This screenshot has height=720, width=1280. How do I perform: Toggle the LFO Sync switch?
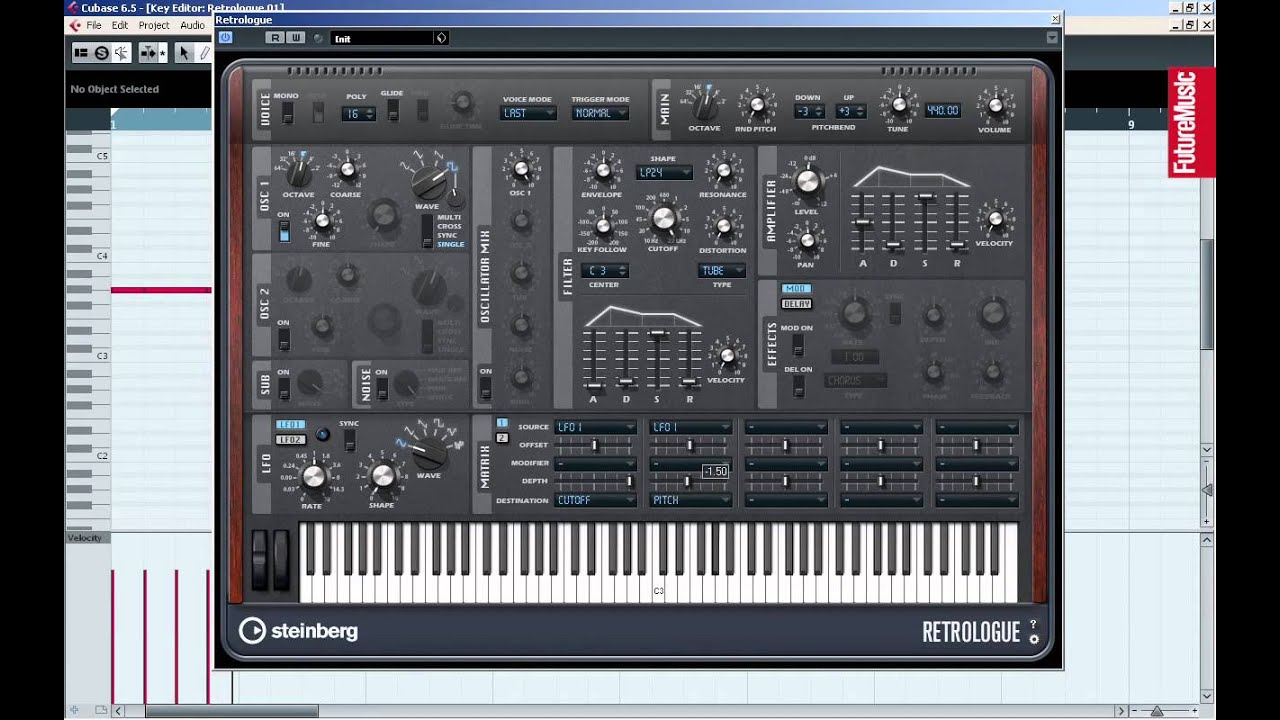pyautogui.click(x=349, y=440)
